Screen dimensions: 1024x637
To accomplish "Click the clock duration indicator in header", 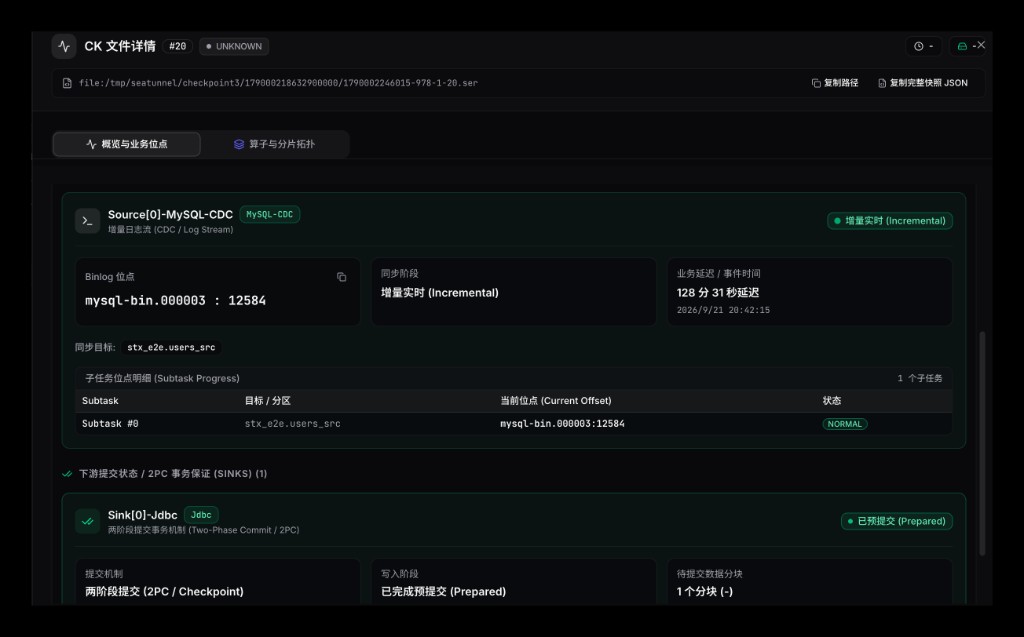I will tap(923, 46).
